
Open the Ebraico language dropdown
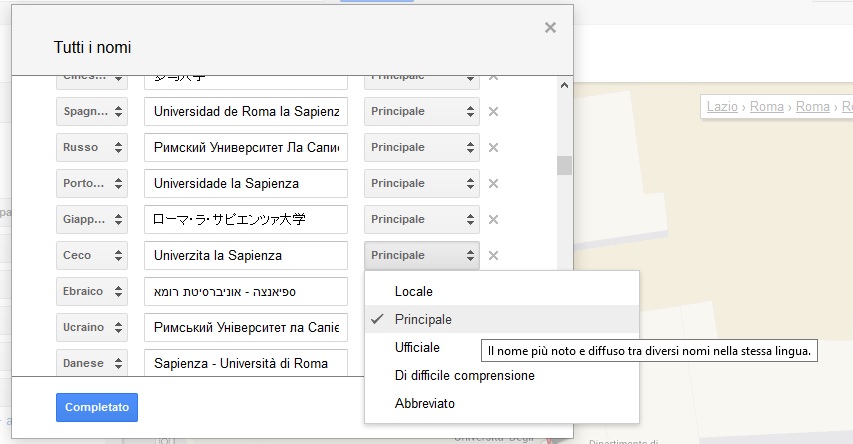coord(92,291)
